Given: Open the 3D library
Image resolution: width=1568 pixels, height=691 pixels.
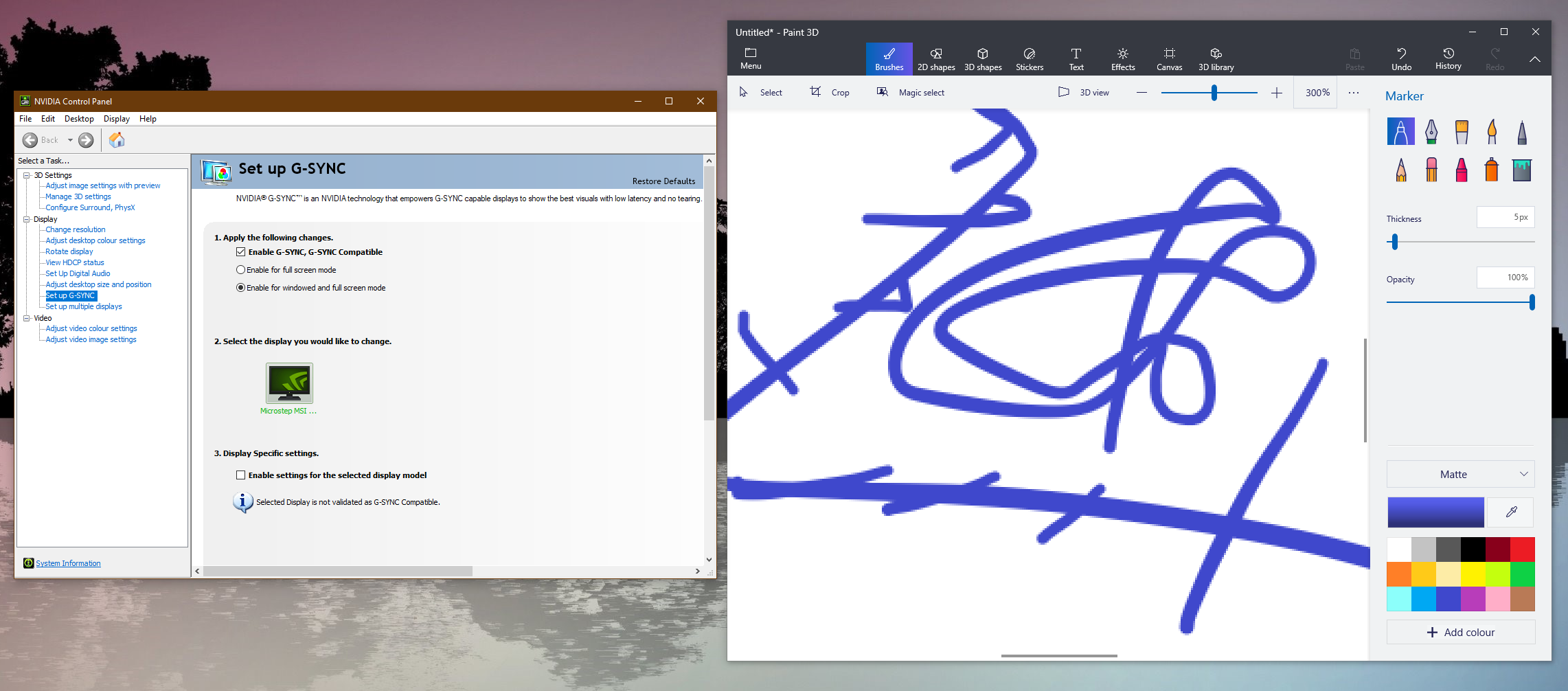Looking at the screenshot, I should coord(1216,59).
